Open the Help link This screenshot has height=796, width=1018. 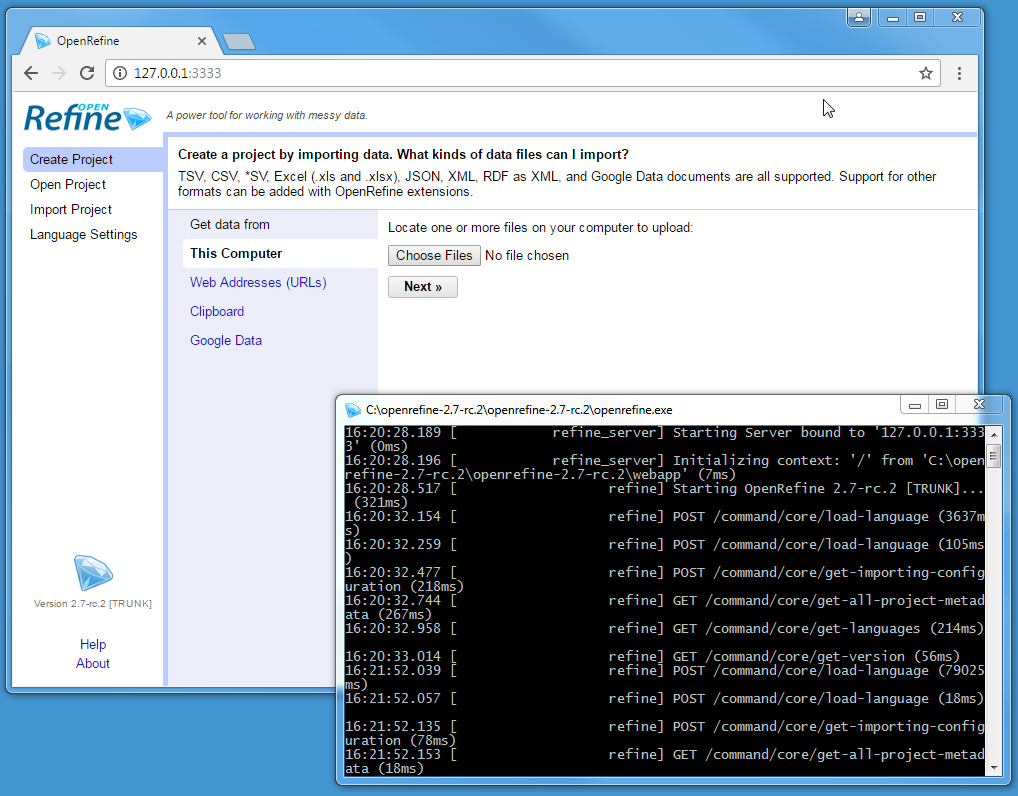click(x=92, y=644)
